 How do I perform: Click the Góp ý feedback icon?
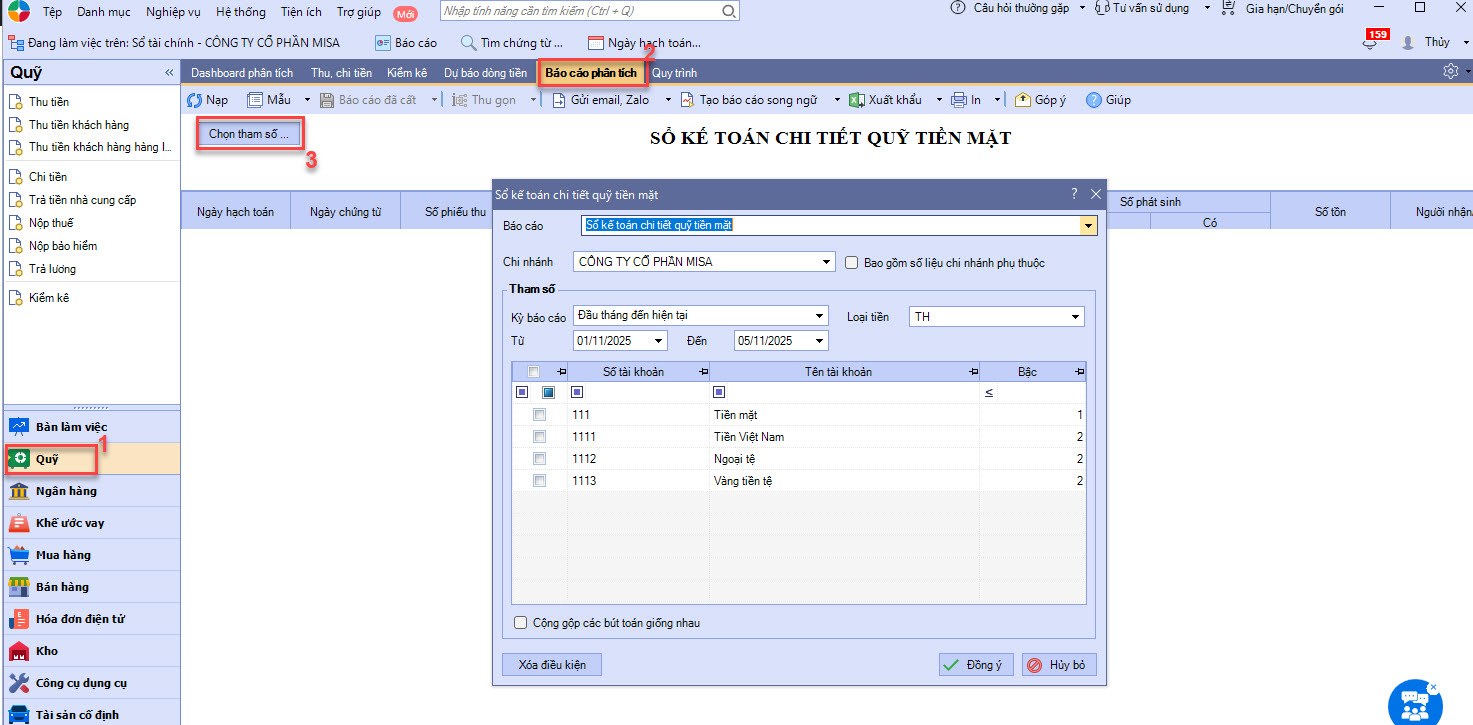[x=1023, y=100]
